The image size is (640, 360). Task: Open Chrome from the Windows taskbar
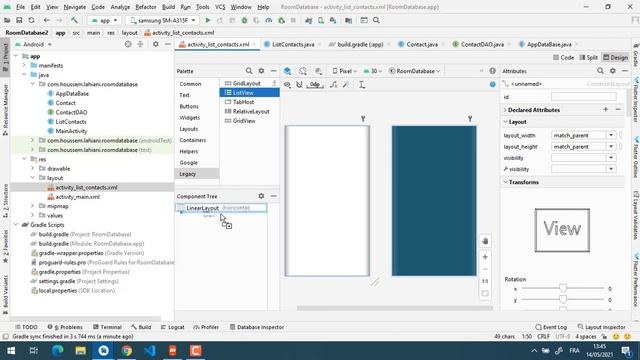pos(127,351)
